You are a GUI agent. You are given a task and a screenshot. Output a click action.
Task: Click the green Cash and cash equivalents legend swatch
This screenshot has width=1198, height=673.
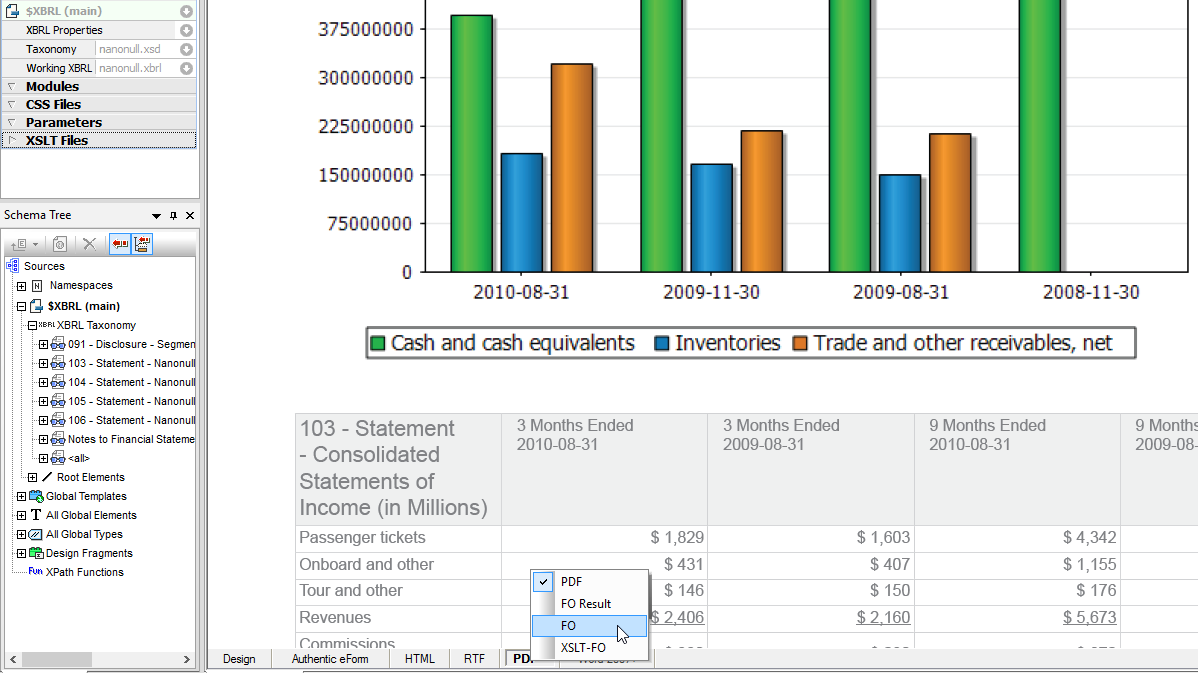pos(377,343)
